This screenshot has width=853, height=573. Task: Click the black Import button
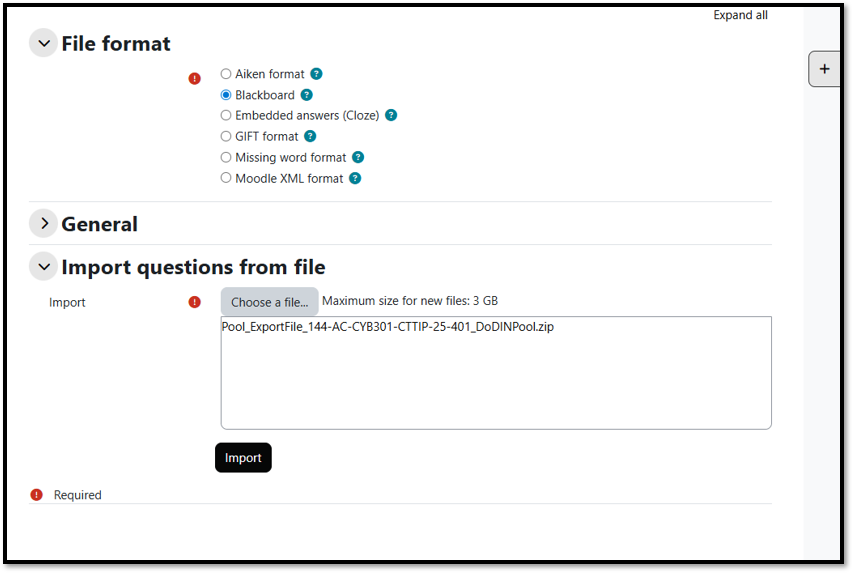243,458
